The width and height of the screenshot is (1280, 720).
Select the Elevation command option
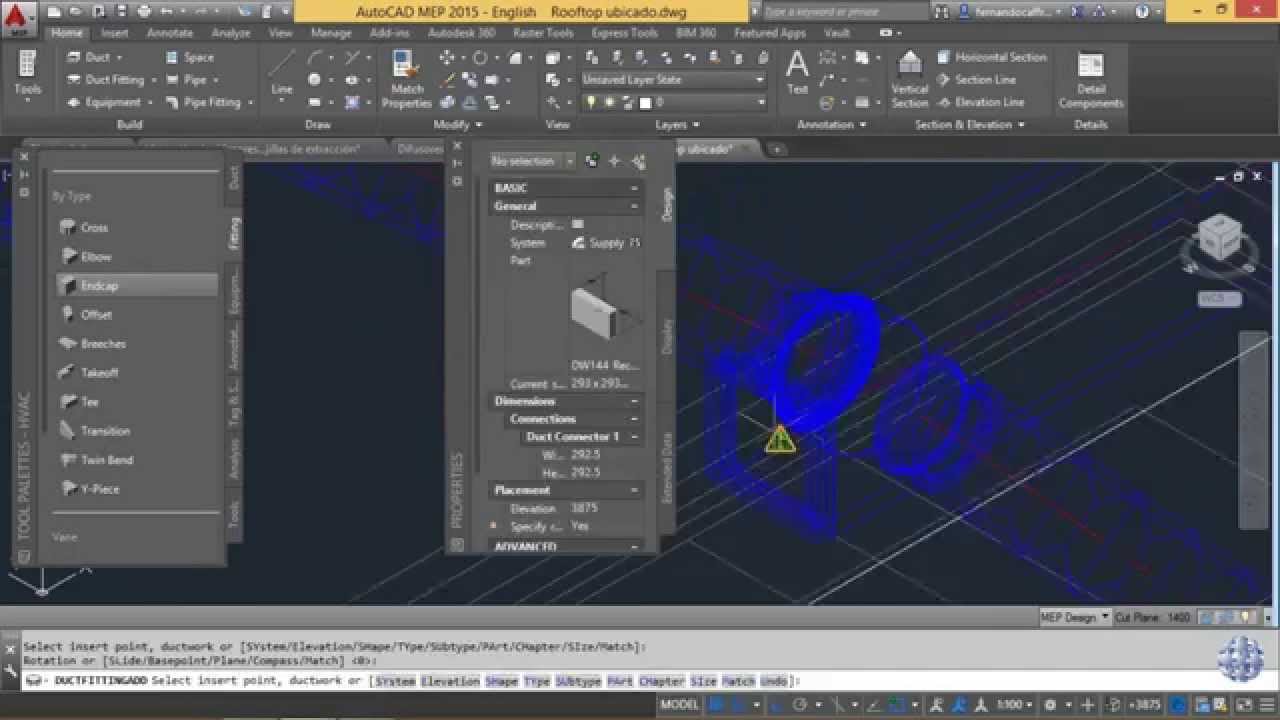coord(450,681)
